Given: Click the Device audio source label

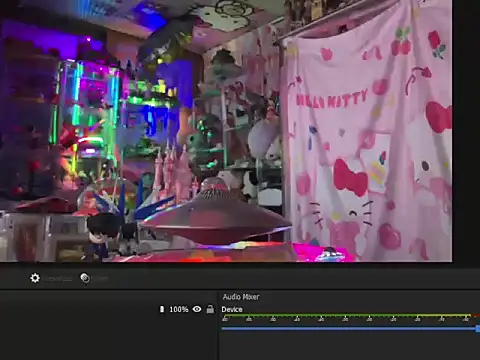Looking at the screenshot, I should click(232, 309).
